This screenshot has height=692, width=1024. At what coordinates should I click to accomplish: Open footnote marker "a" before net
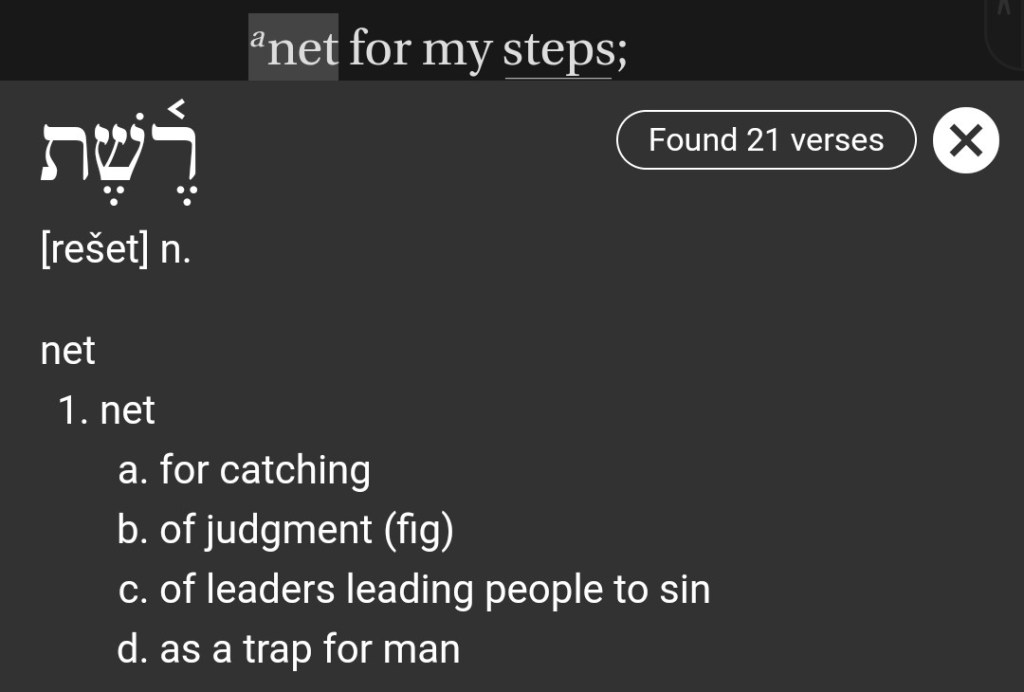(257, 40)
